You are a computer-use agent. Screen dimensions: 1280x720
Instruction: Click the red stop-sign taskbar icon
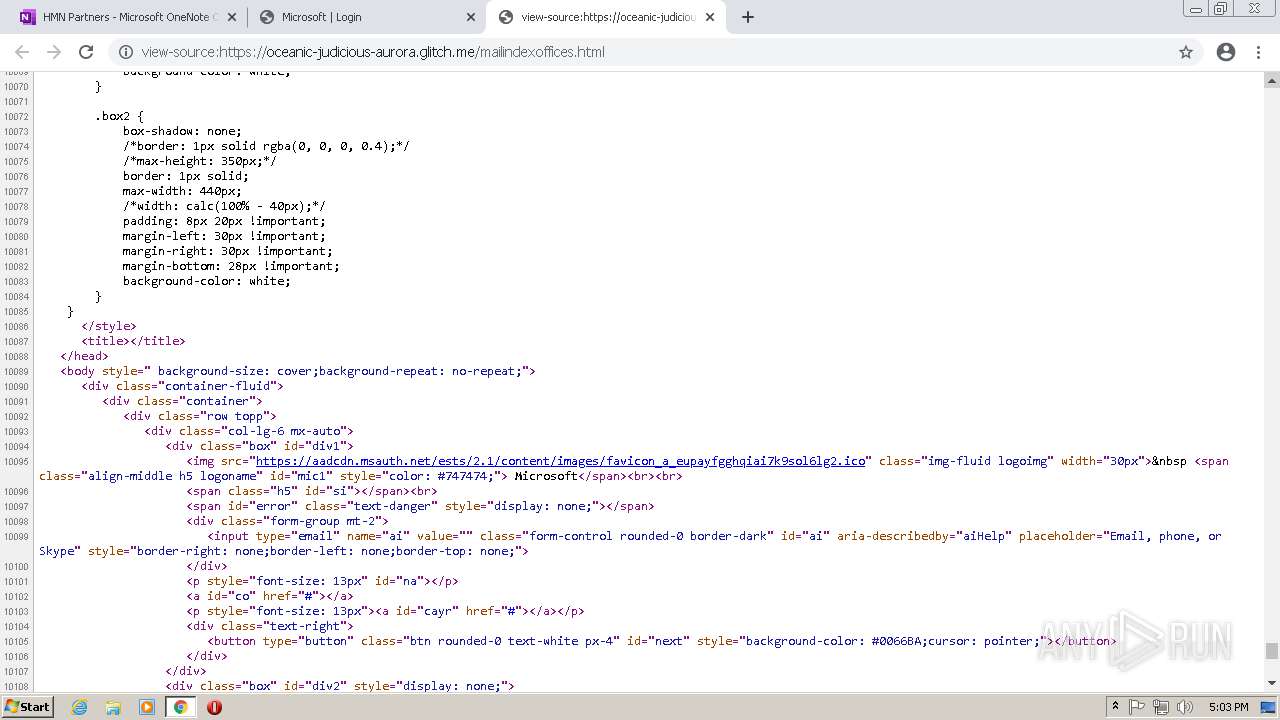click(214, 707)
